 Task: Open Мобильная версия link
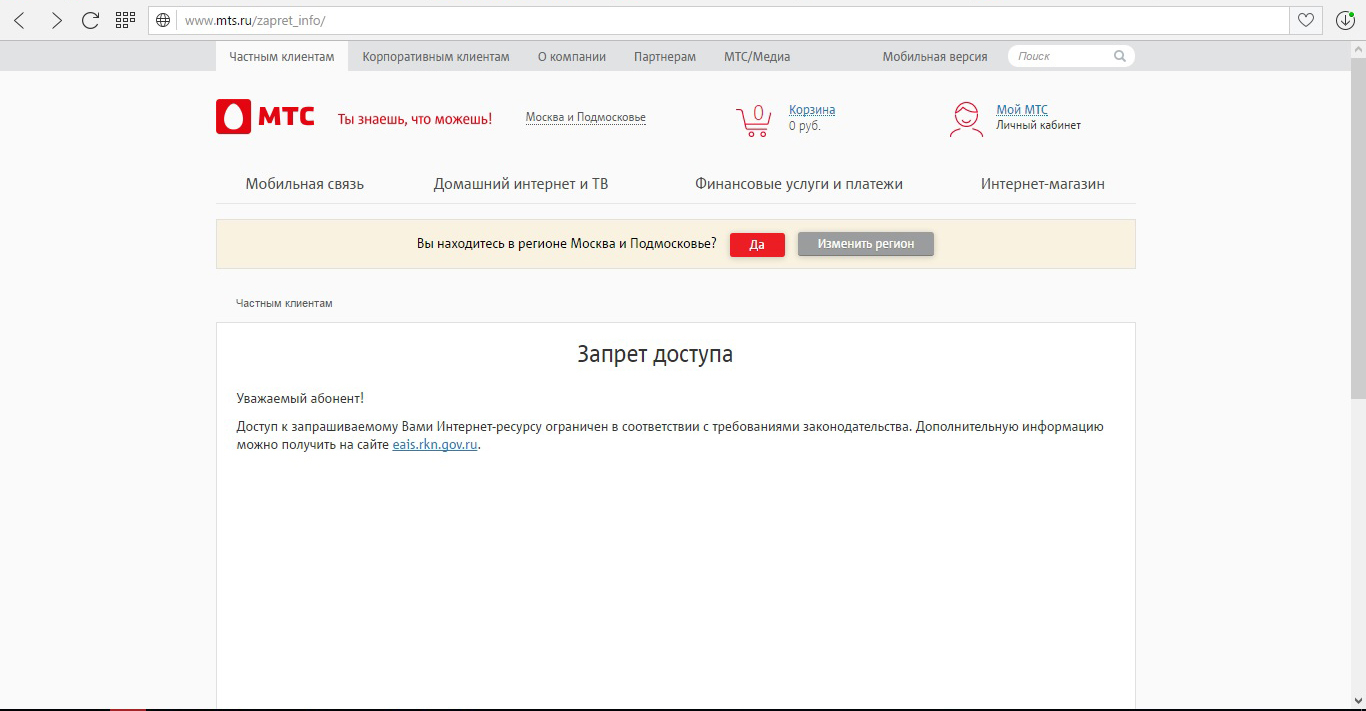[935, 57]
